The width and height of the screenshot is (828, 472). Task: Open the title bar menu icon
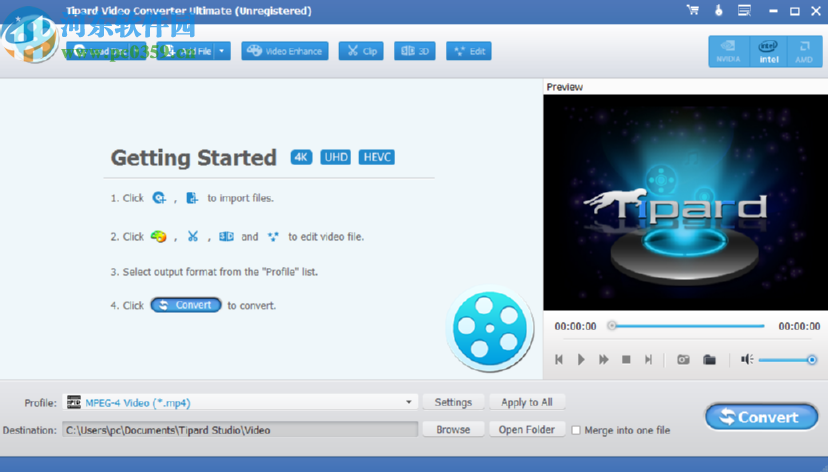click(x=745, y=10)
